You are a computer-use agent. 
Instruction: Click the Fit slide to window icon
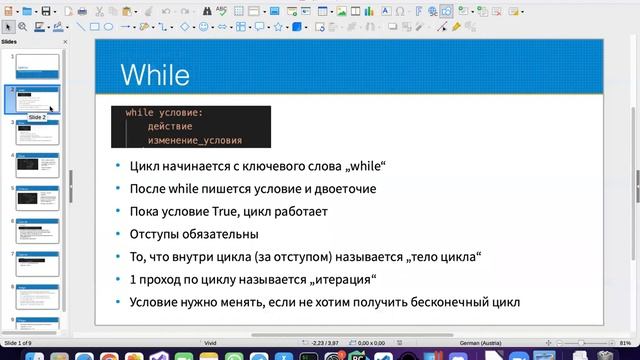coord(548,343)
